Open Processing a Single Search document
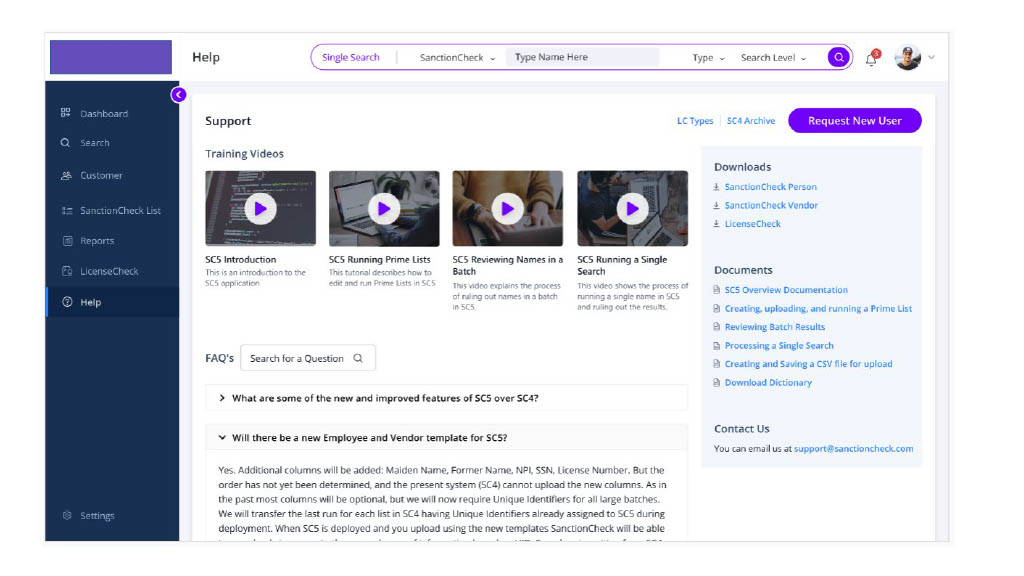This screenshot has width=1024, height=576. pos(779,345)
